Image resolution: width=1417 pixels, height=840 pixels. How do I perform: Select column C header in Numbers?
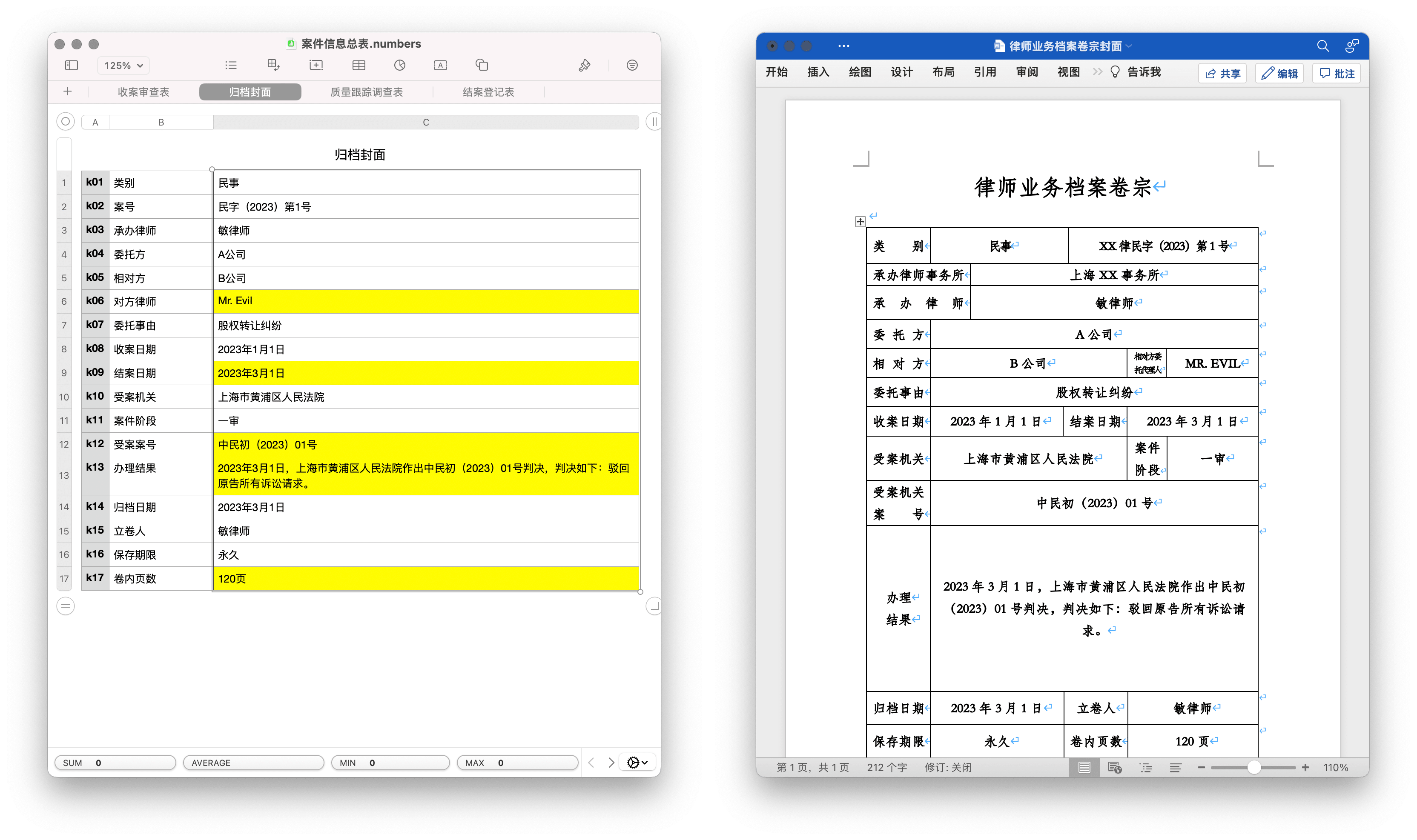click(x=426, y=122)
